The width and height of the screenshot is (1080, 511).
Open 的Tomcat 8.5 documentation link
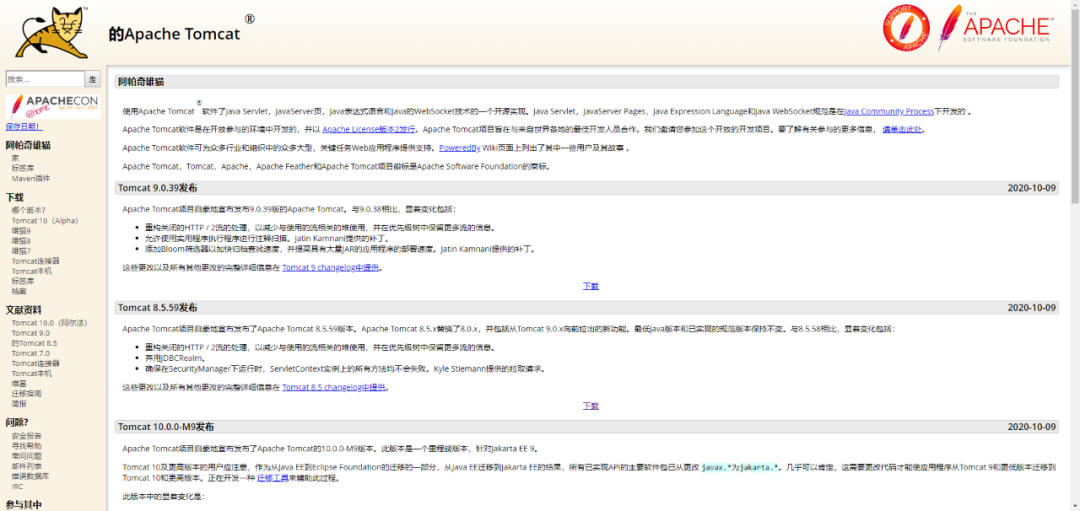pos(34,343)
